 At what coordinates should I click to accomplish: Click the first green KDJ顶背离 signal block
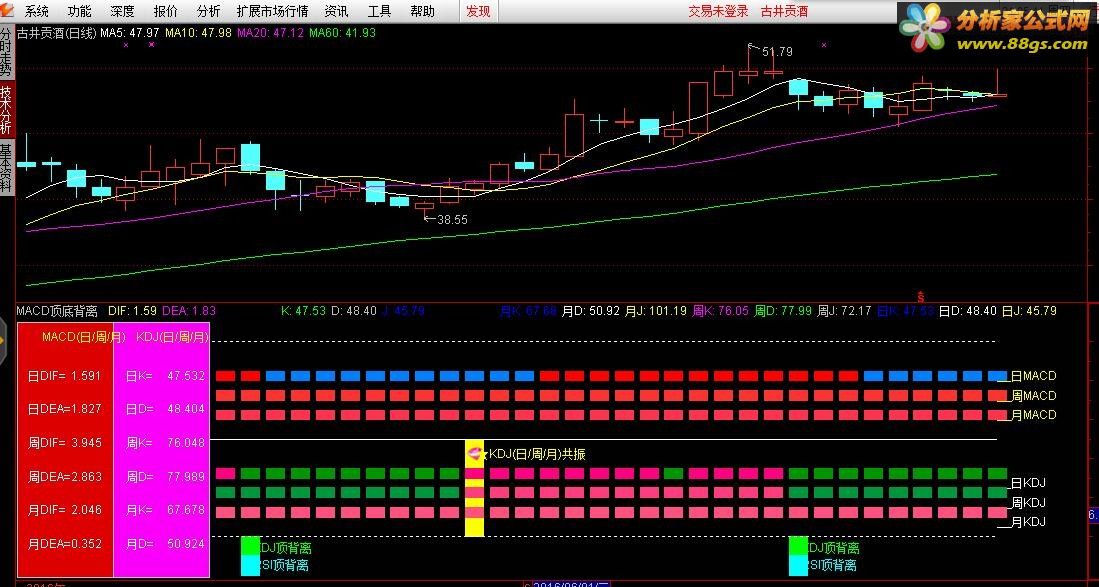250,546
